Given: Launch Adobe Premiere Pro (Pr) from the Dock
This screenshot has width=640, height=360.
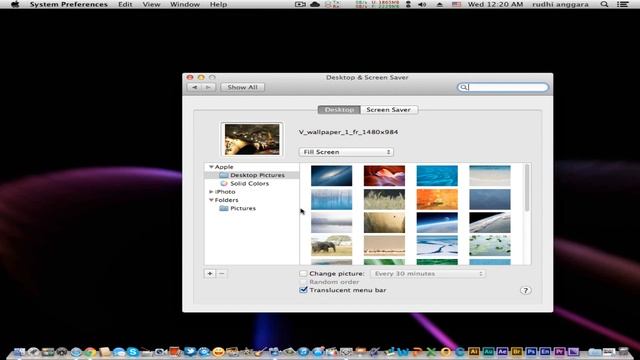Looking at the screenshot, I should 559,351.
